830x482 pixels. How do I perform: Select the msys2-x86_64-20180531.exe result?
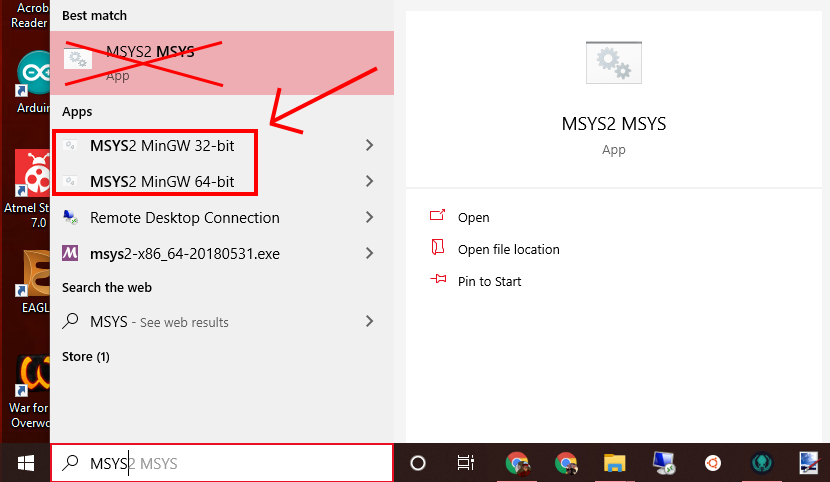[x=222, y=253]
